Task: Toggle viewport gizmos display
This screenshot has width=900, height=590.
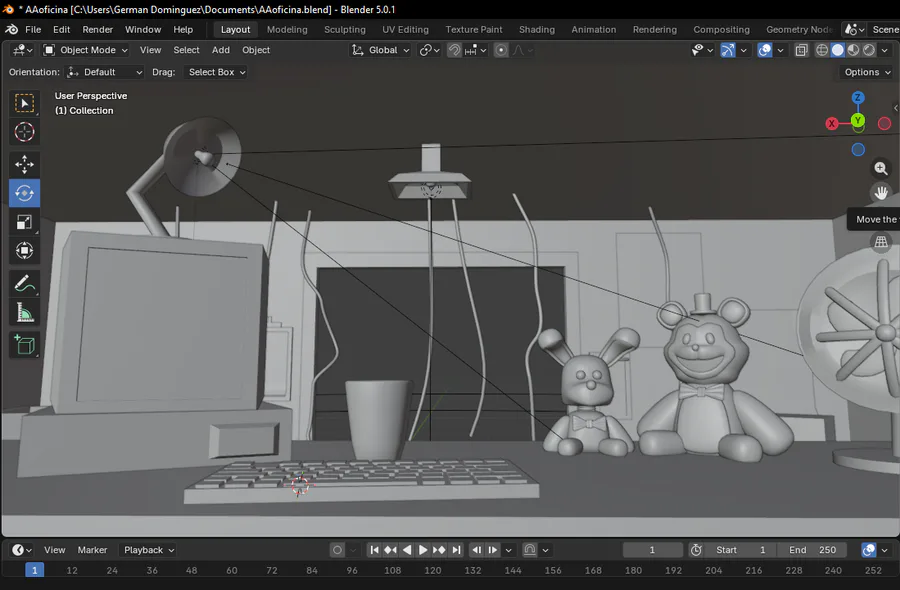Action: (728, 50)
